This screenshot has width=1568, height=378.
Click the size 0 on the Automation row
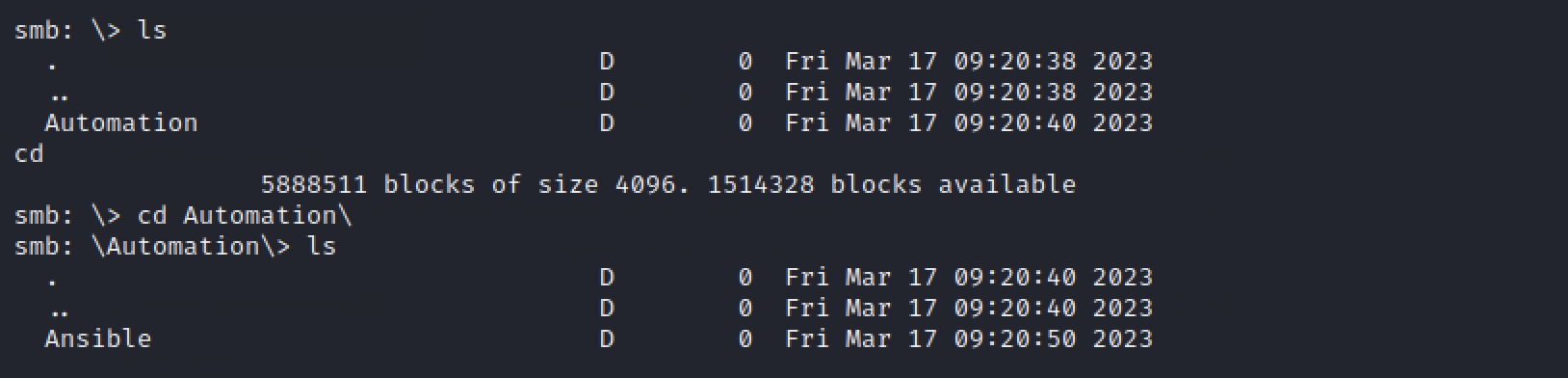(745, 122)
